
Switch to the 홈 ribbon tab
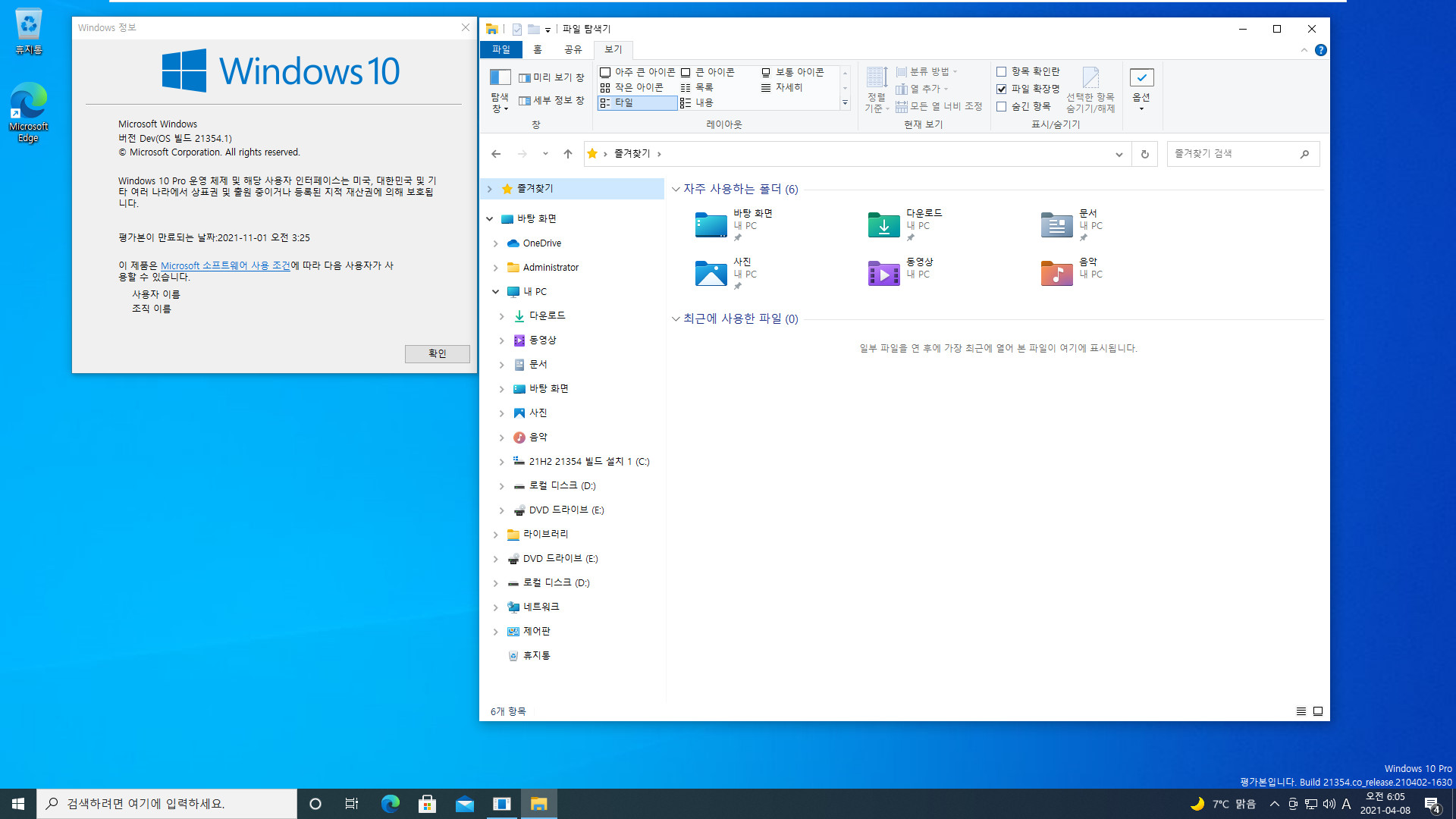tap(538, 49)
